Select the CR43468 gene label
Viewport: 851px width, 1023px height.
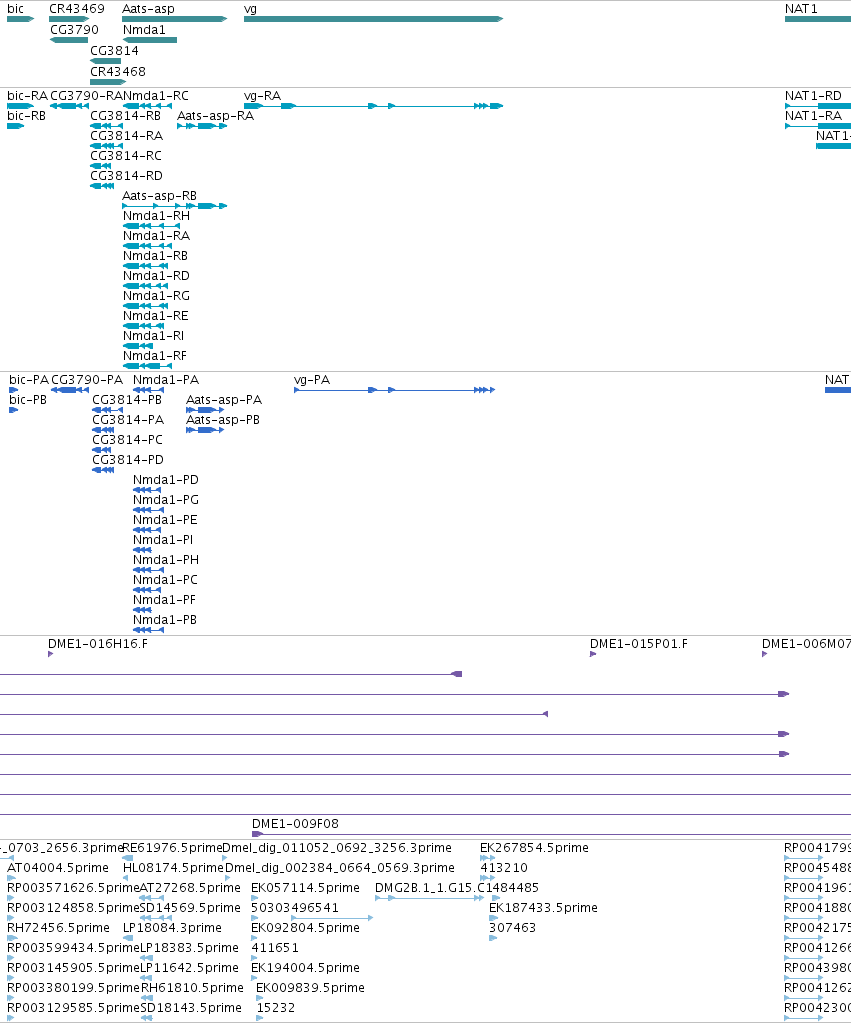pos(117,72)
